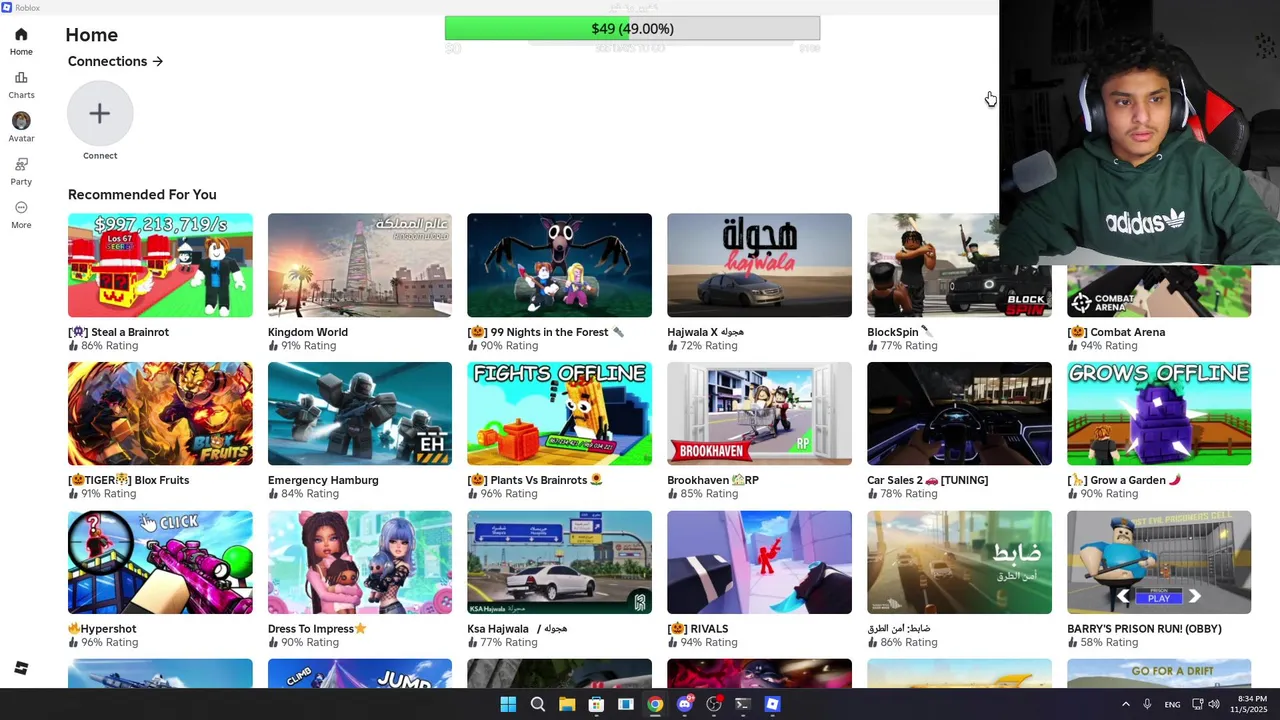
Task: Open File Explorer from the taskbar
Action: pyautogui.click(x=567, y=704)
